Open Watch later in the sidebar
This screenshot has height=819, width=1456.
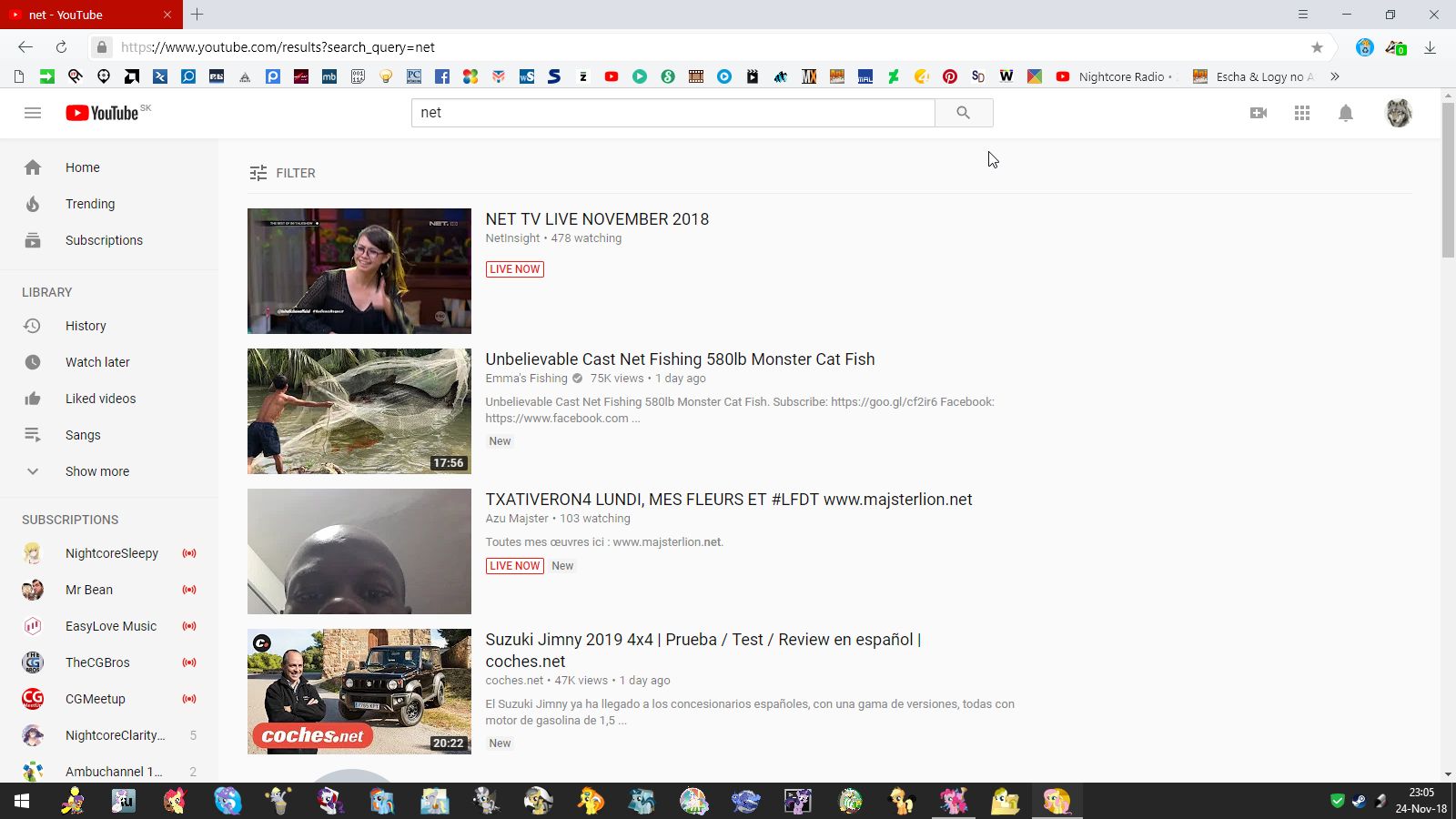(x=97, y=362)
